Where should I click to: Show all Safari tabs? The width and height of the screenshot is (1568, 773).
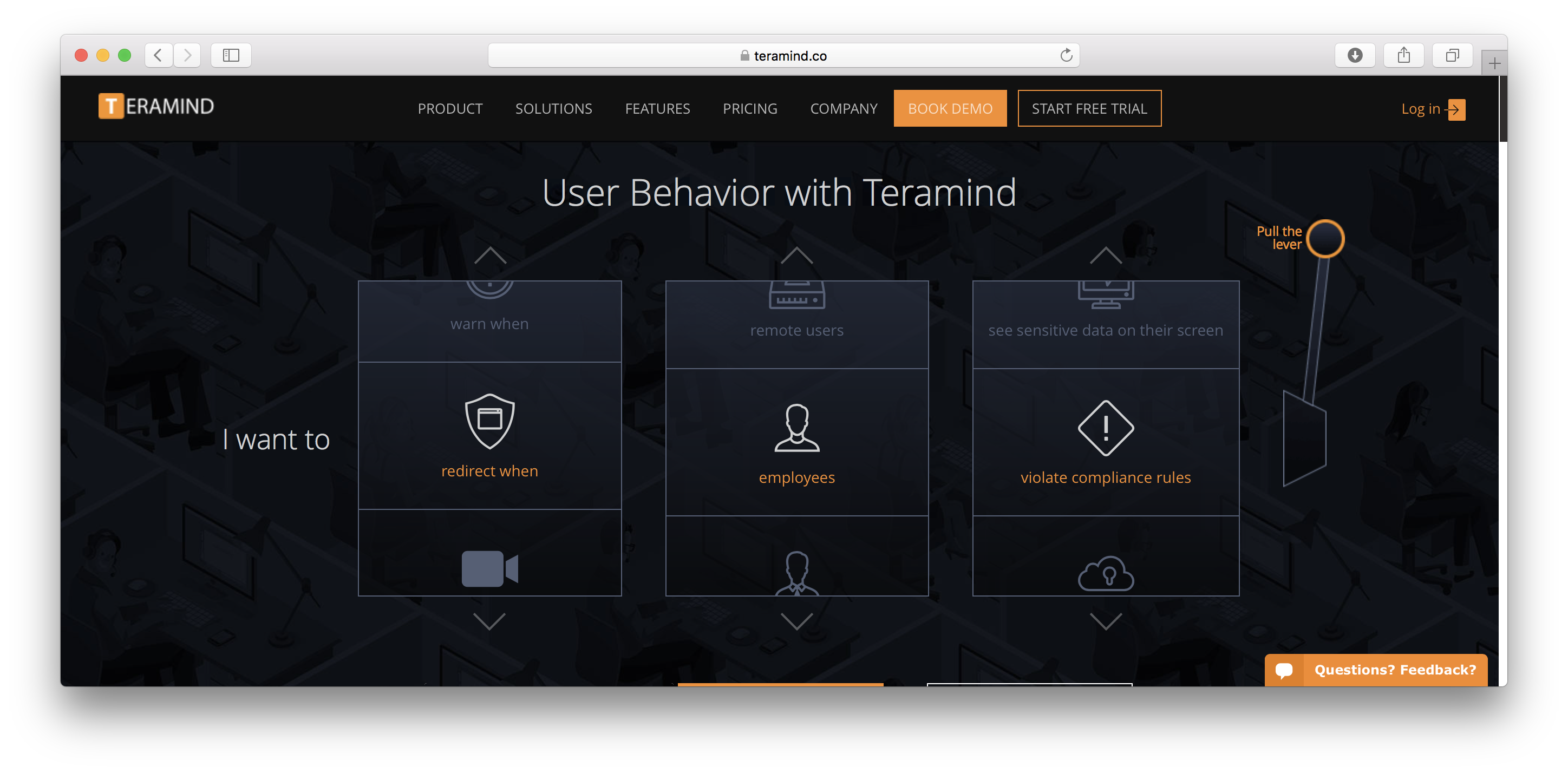click(1452, 55)
